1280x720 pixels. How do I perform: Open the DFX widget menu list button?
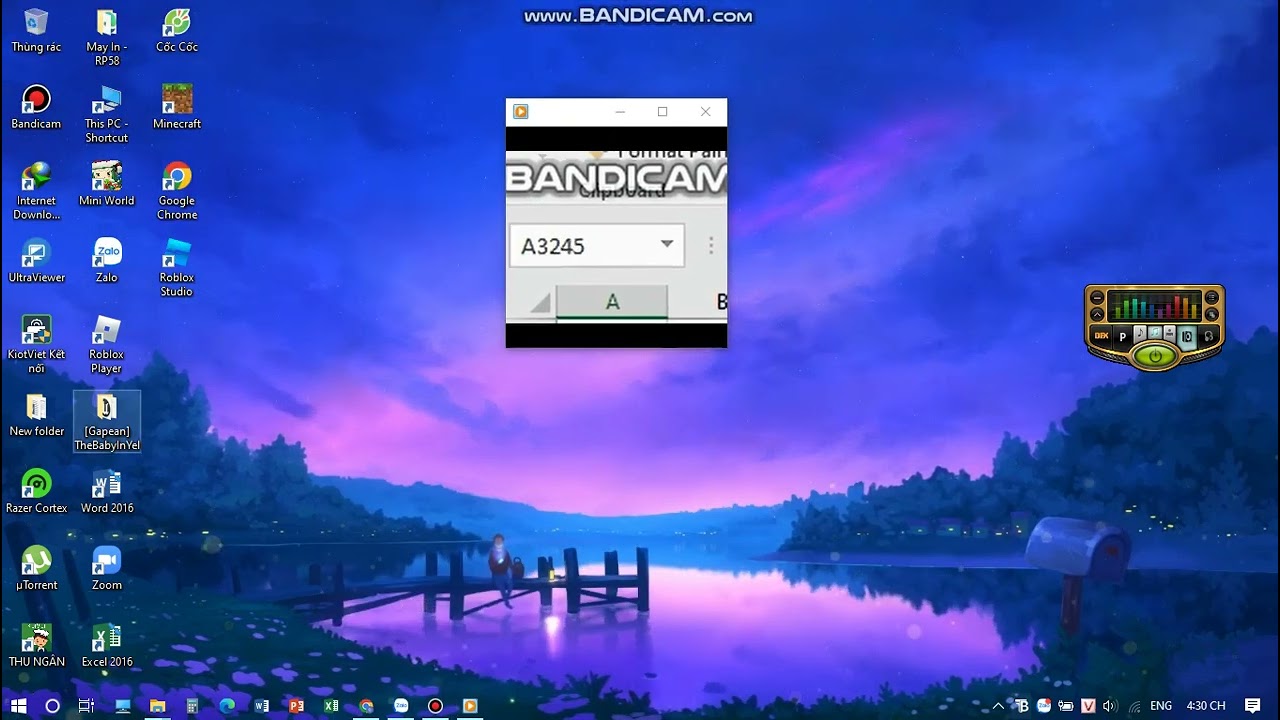click(x=1212, y=298)
